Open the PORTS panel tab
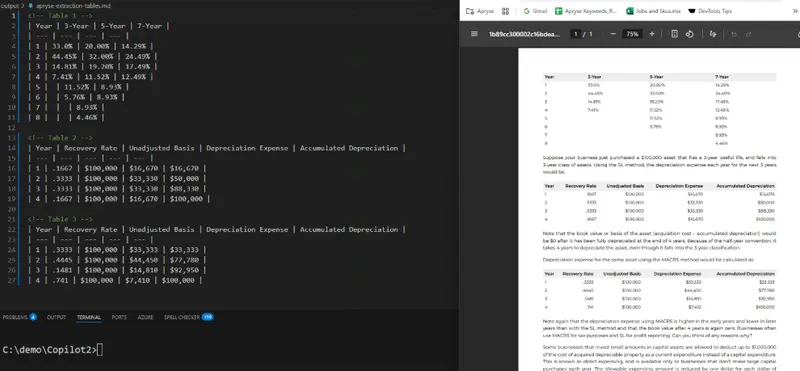Screen dimensions: 800x371 (119, 317)
